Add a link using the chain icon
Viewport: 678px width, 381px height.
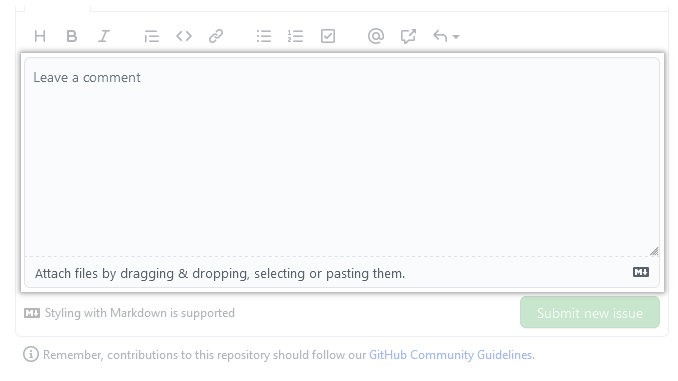(216, 36)
